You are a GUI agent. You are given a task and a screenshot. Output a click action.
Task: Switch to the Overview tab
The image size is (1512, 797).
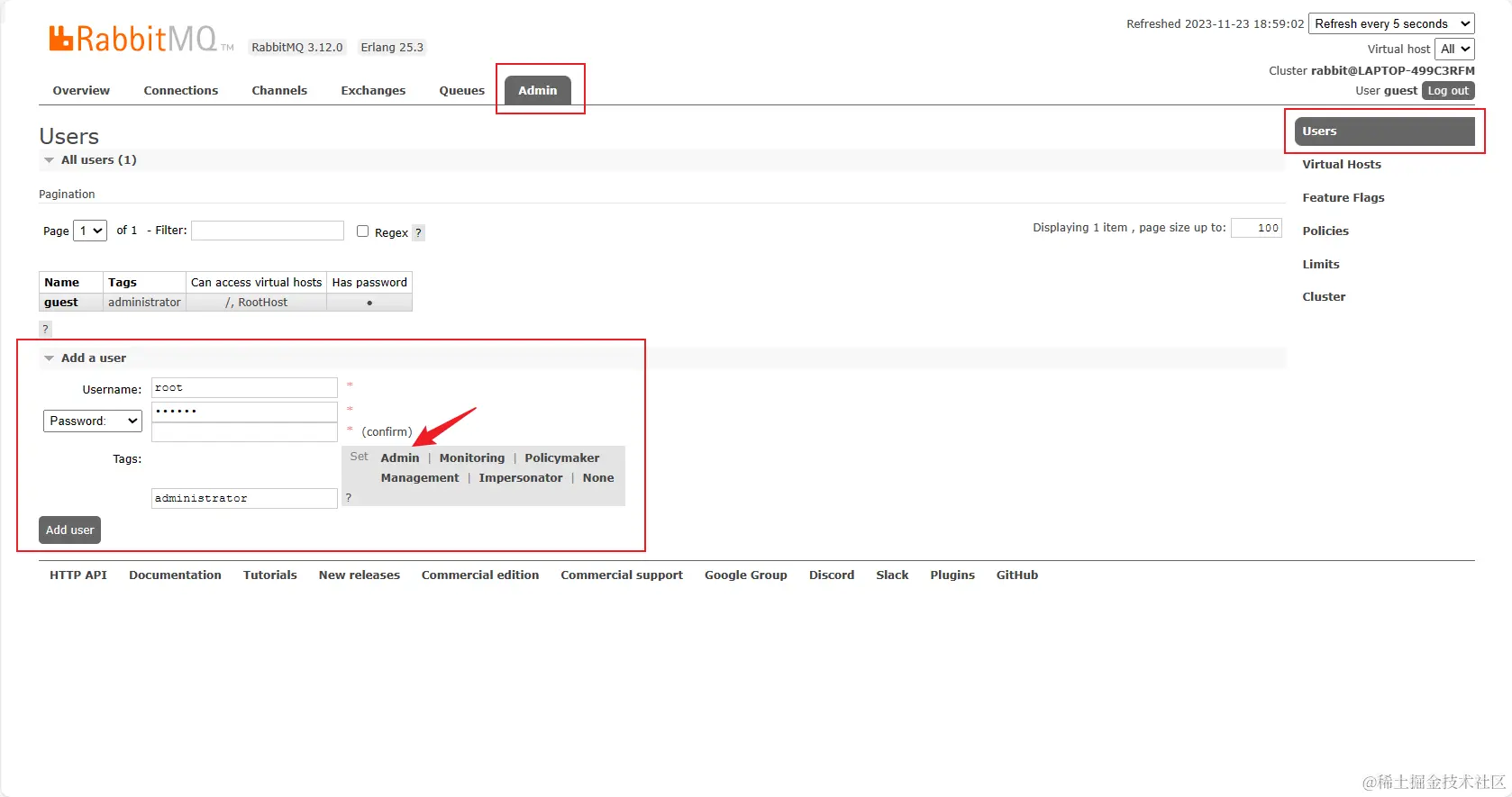point(81,90)
